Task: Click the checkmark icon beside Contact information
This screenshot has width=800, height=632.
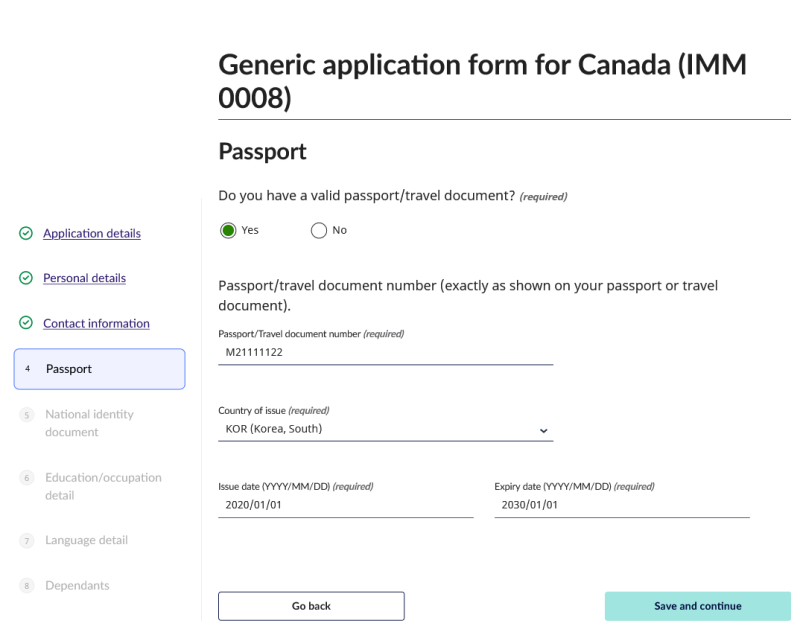Action: (x=26, y=323)
